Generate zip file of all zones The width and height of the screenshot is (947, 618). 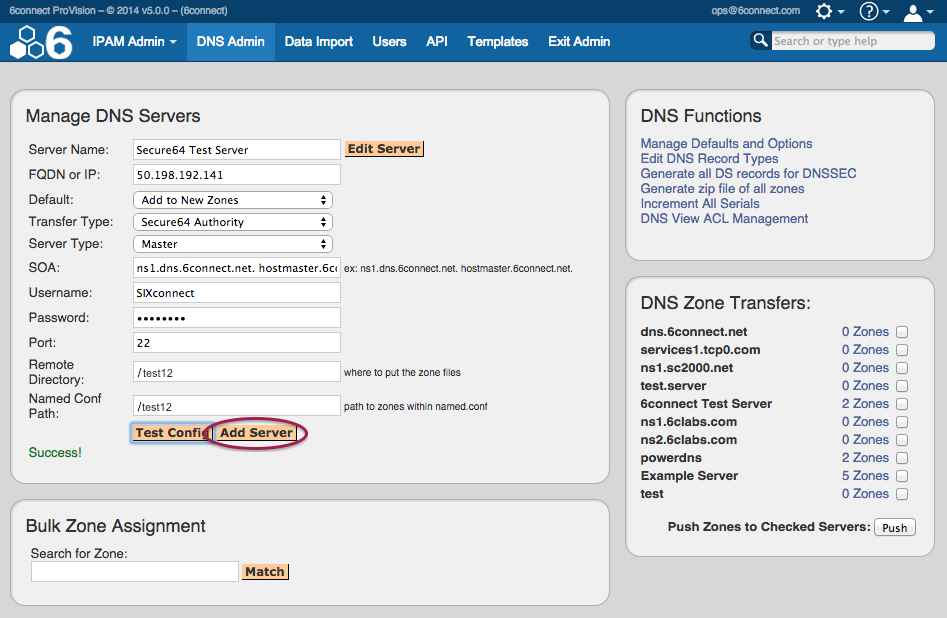click(x=722, y=189)
